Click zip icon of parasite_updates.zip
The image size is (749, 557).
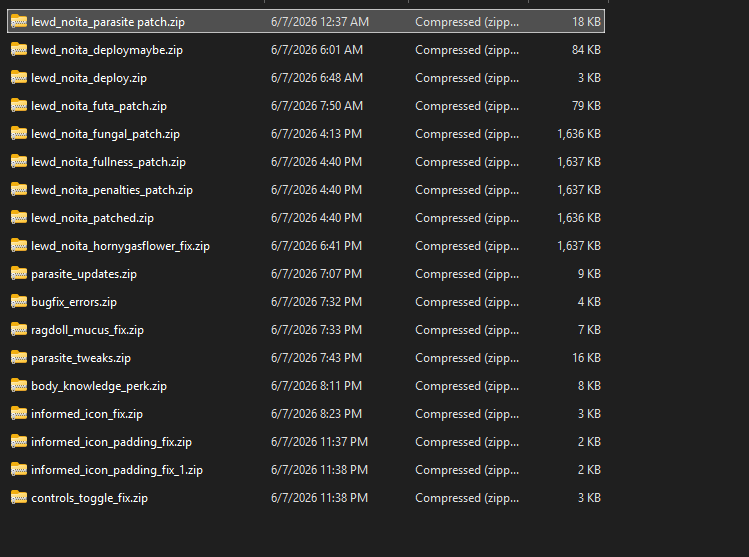19,274
